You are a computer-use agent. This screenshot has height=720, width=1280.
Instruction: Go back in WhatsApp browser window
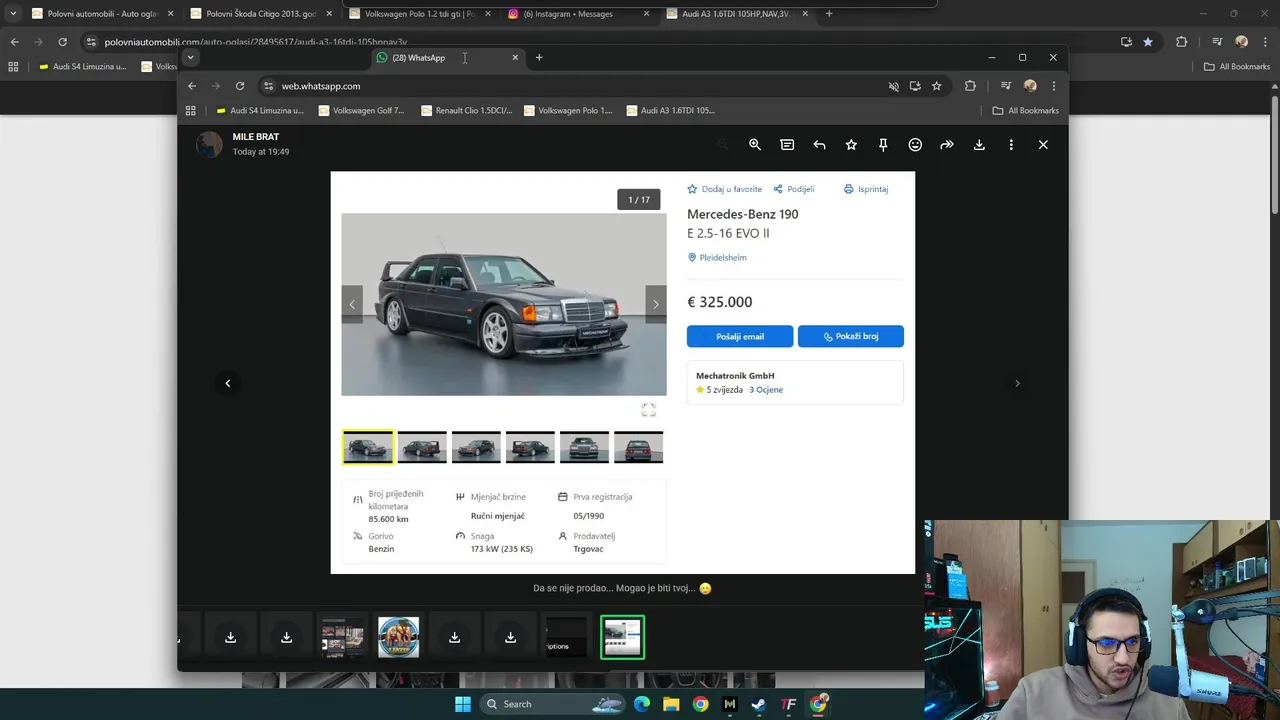click(x=192, y=86)
